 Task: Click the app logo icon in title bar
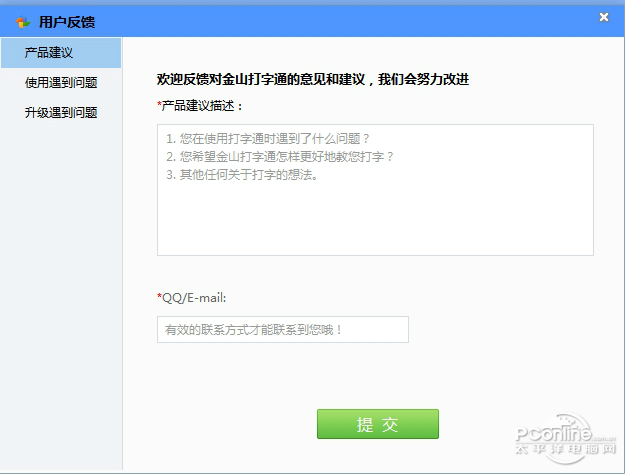tap(23, 22)
